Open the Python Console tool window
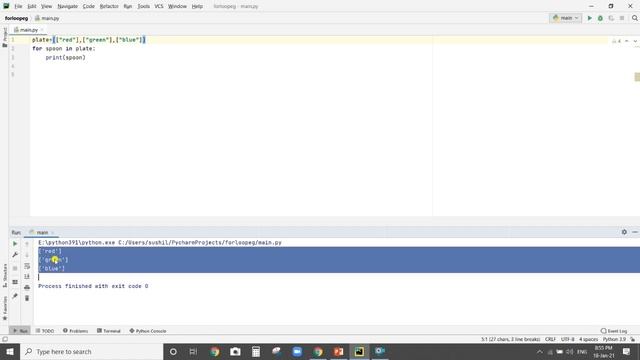This screenshot has width=640, height=360. click(148, 331)
